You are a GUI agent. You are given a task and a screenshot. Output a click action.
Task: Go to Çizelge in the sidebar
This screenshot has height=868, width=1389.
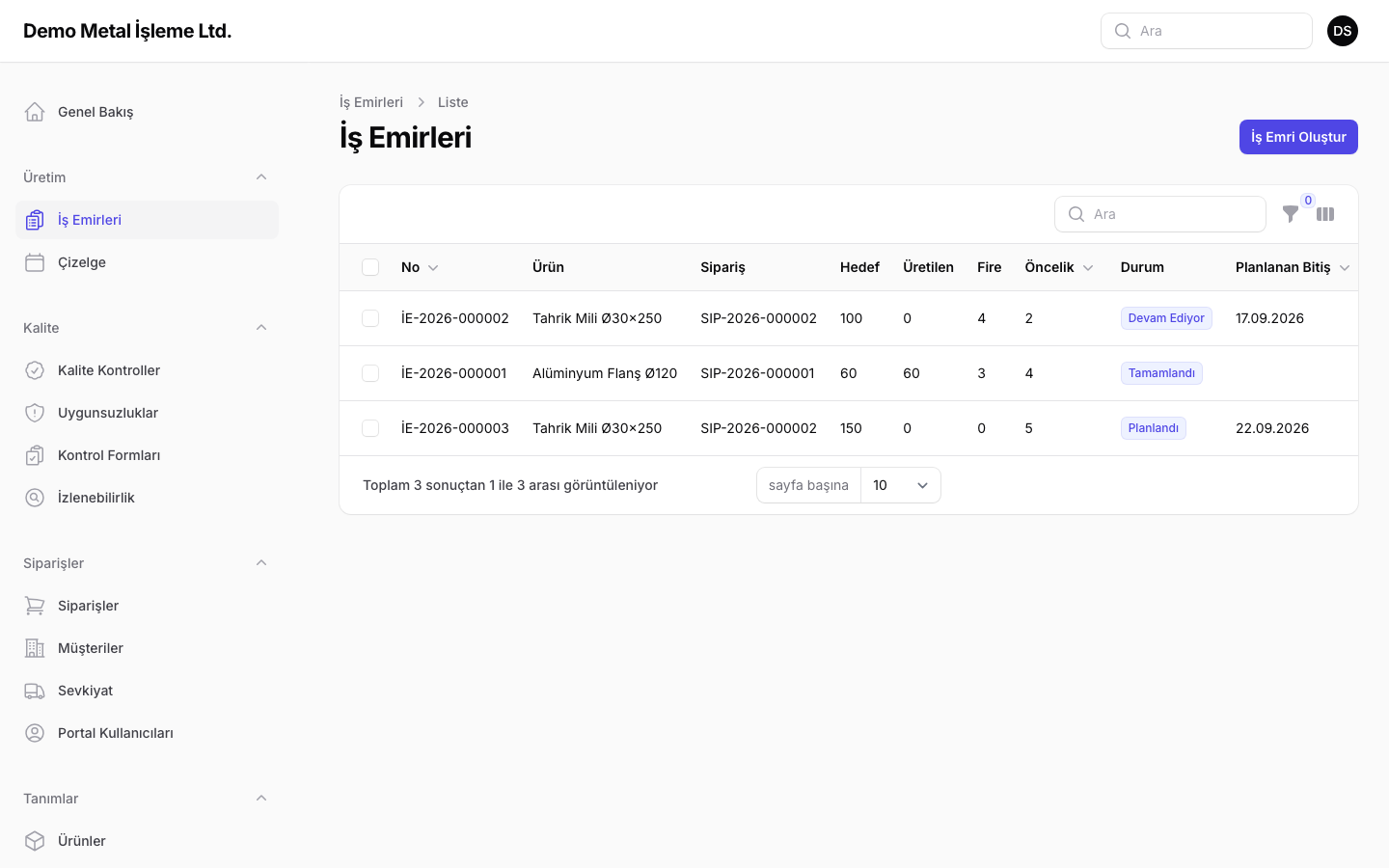147,262
